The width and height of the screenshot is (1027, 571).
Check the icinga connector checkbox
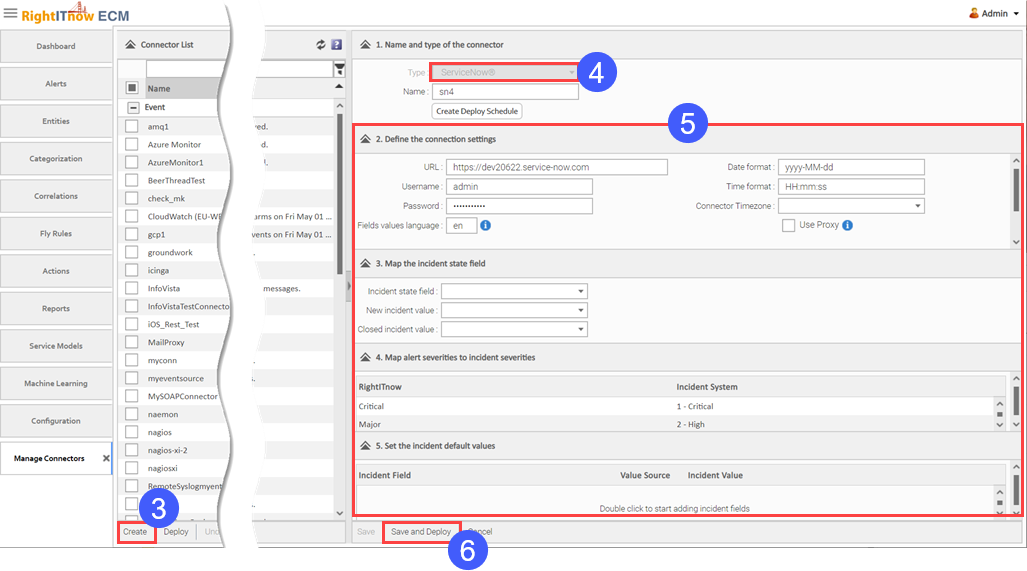pos(132,270)
